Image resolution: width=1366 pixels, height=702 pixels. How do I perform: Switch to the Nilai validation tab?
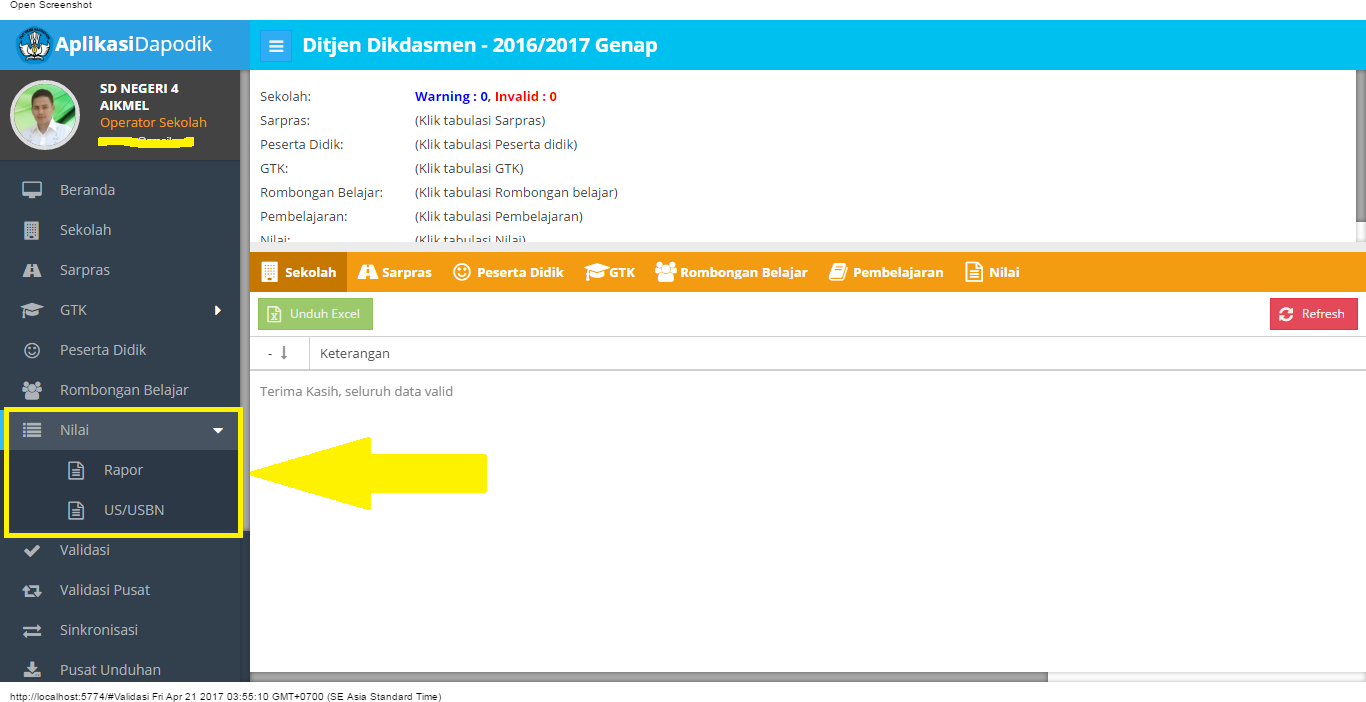[x=992, y=272]
